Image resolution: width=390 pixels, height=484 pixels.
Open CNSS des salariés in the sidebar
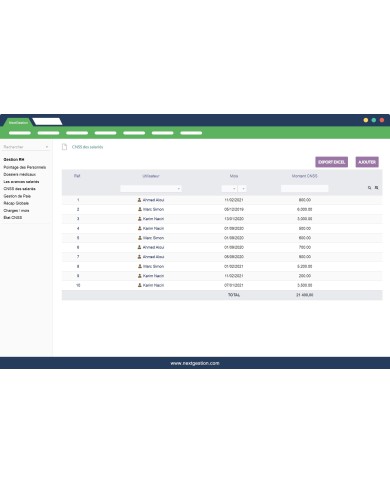(x=19, y=189)
